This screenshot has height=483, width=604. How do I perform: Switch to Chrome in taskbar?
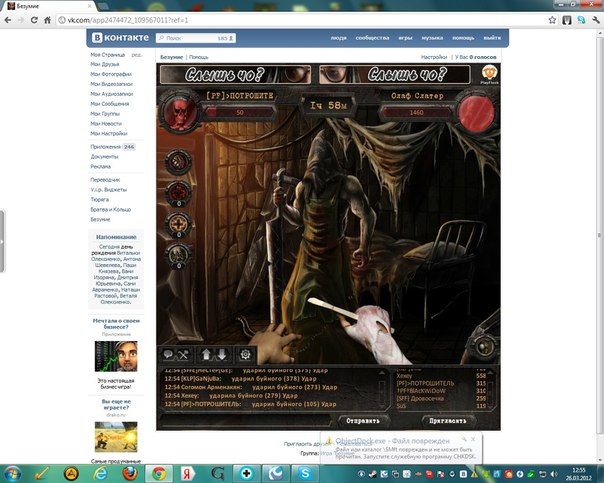(x=159, y=473)
